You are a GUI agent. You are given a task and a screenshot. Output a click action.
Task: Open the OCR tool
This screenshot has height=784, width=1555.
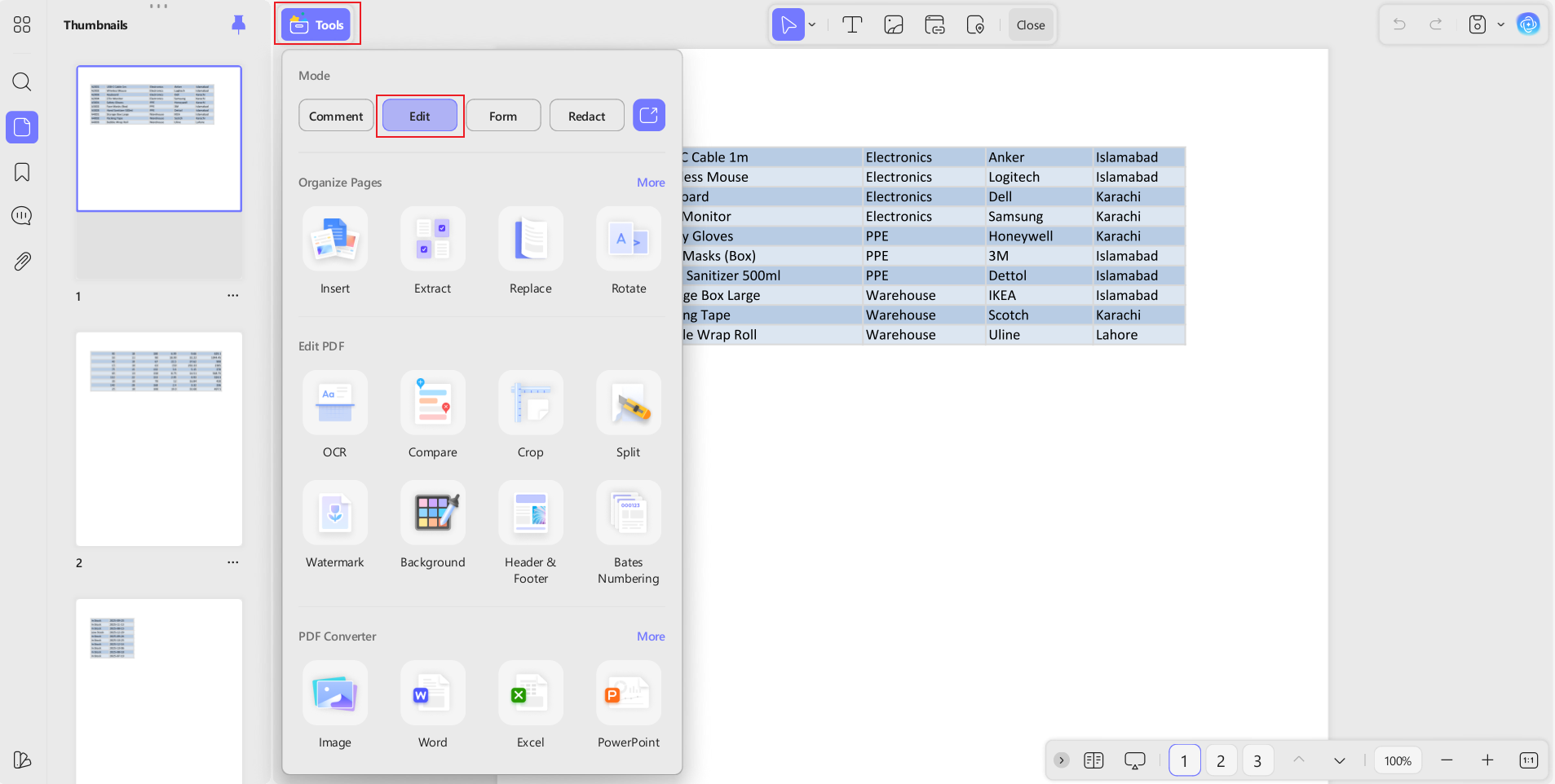point(335,403)
